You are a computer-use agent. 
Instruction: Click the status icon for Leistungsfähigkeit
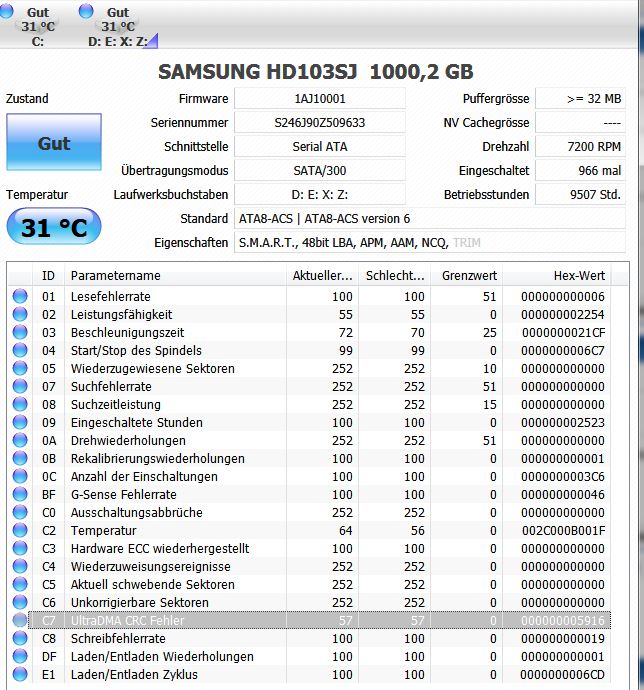pos(20,314)
